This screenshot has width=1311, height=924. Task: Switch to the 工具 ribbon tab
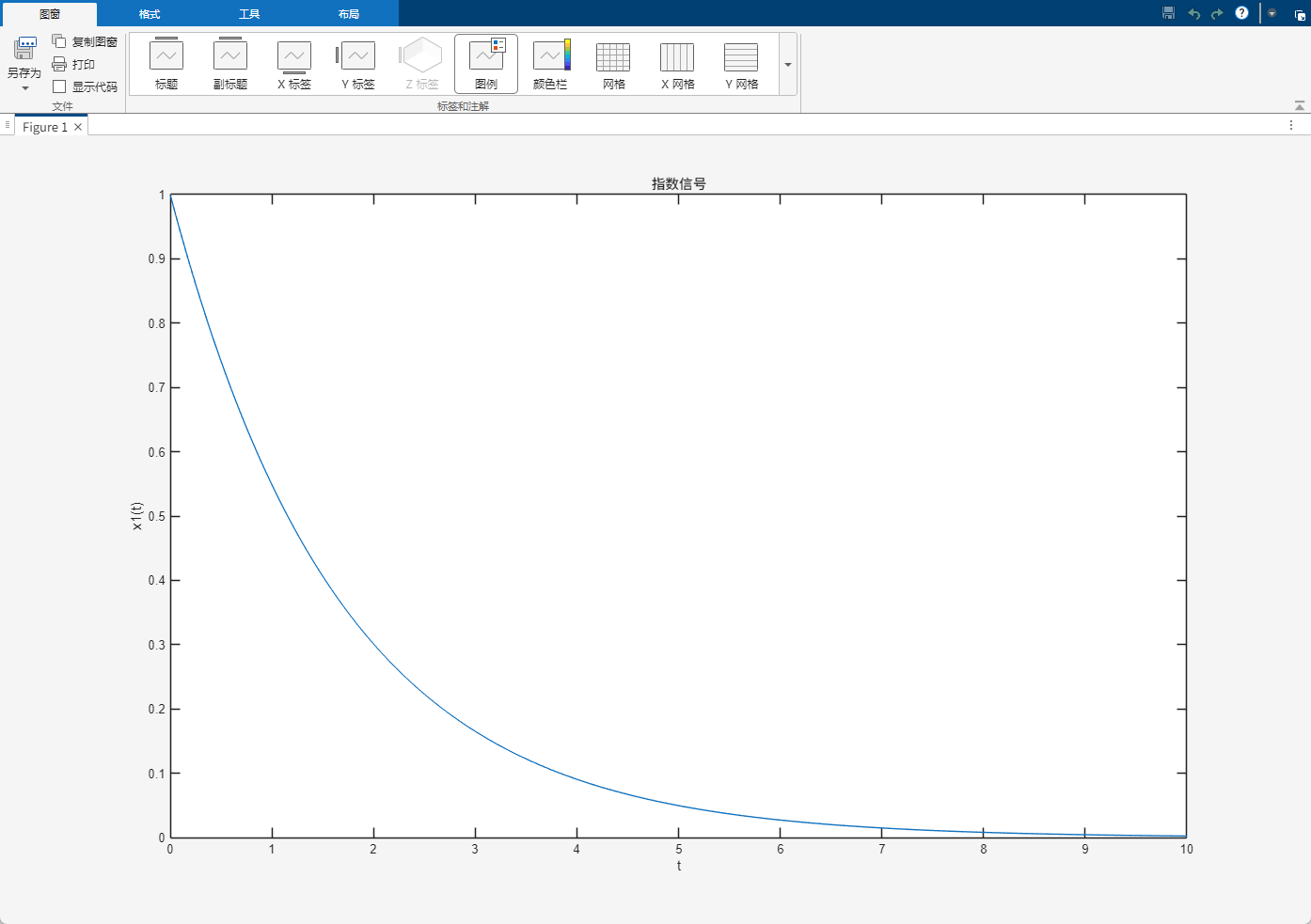coord(249,14)
